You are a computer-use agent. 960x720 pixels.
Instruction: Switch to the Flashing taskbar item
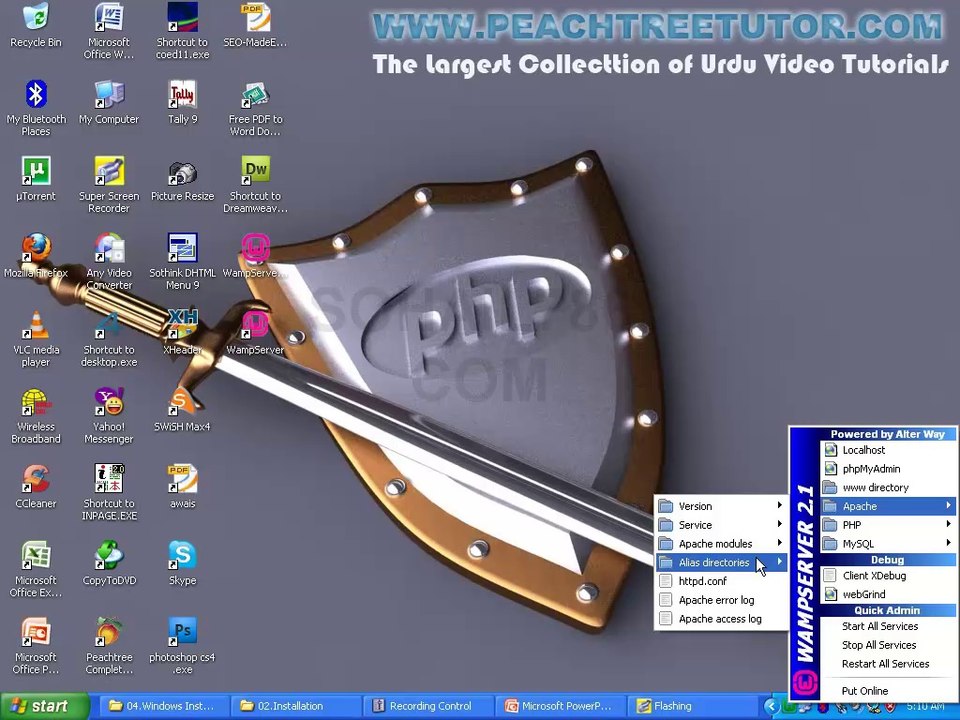(691, 707)
